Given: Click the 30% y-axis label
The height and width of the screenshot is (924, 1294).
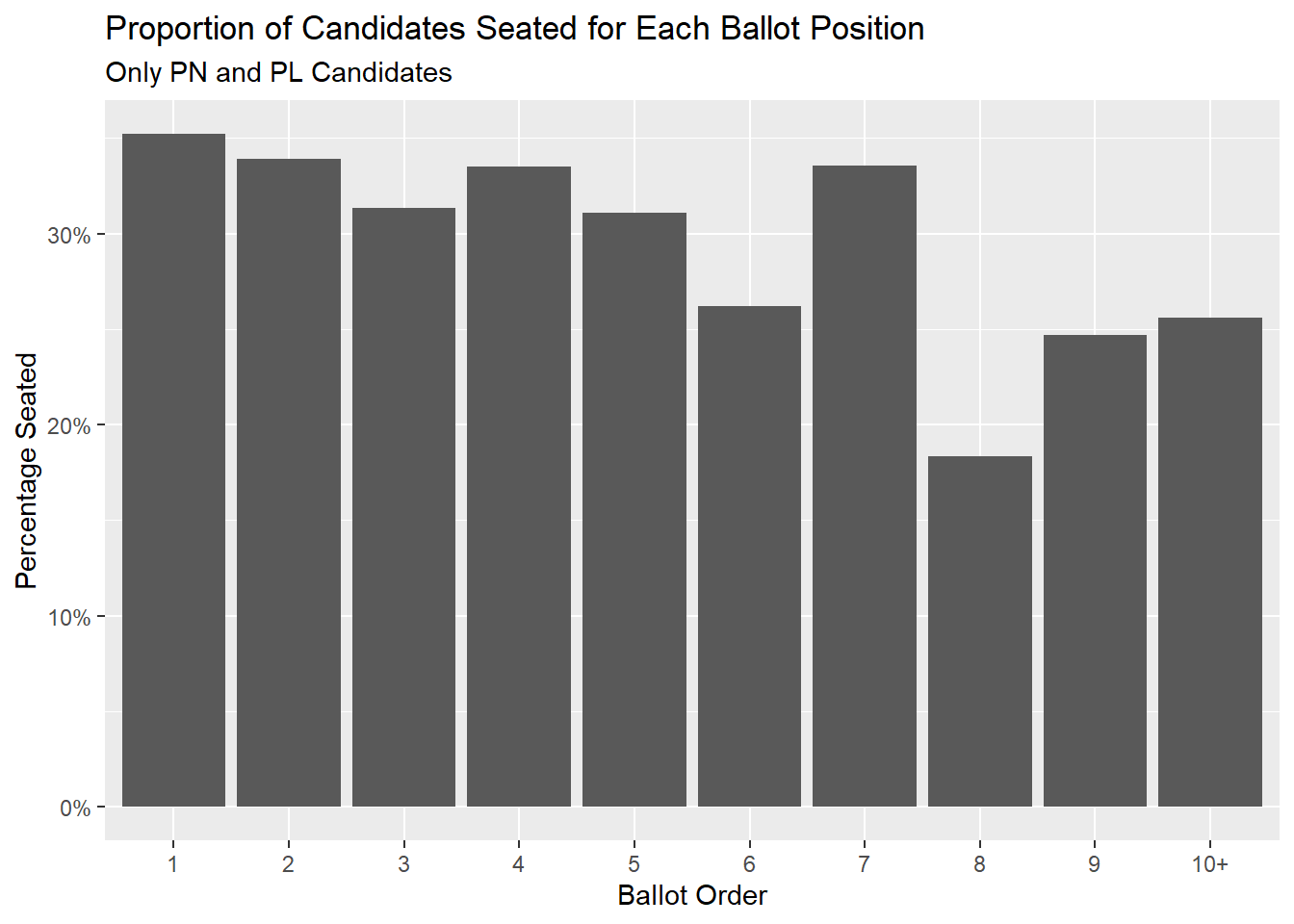Looking at the screenshot, I should point(69,236).
